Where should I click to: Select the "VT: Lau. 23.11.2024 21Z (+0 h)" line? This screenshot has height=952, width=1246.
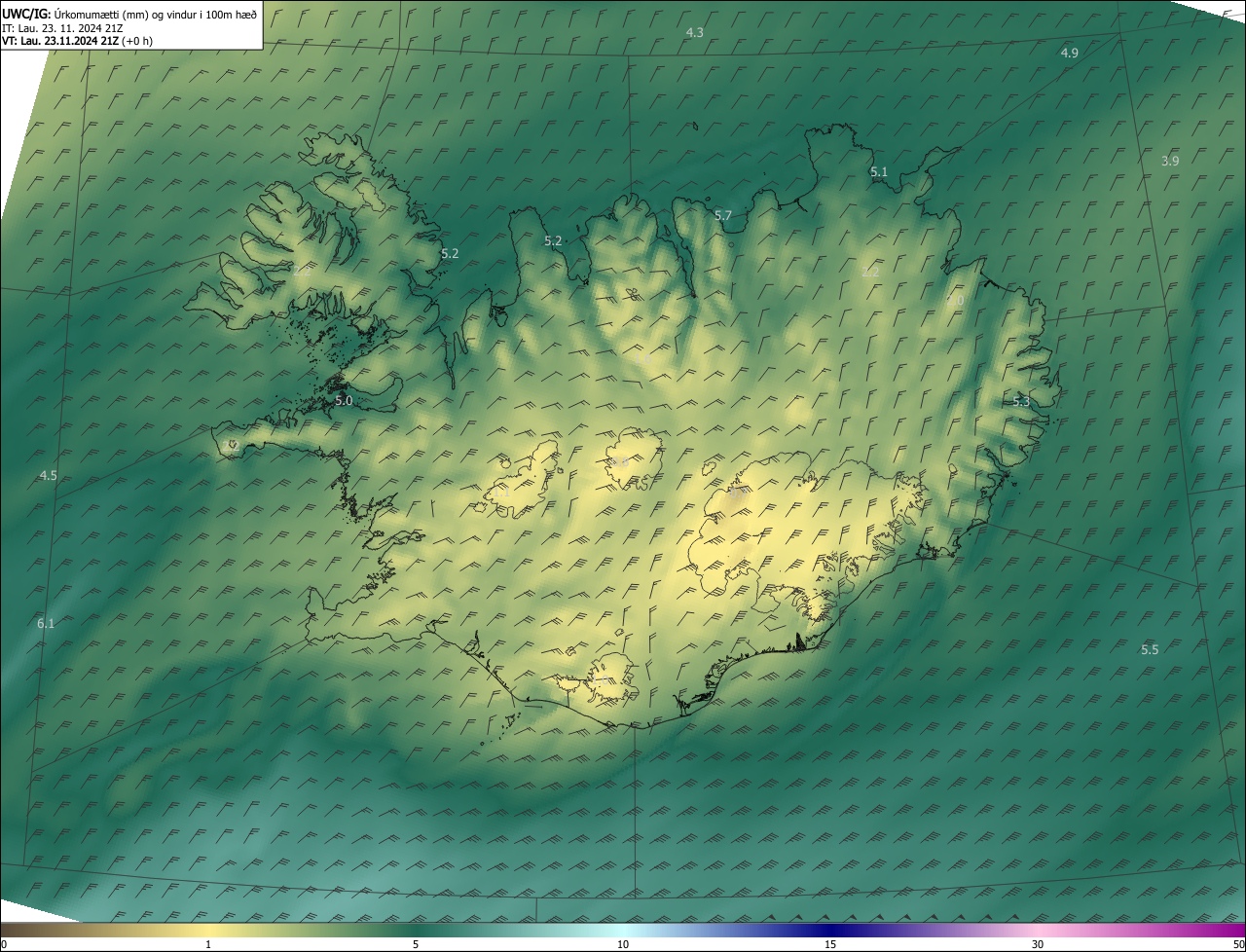pos(77,40)
